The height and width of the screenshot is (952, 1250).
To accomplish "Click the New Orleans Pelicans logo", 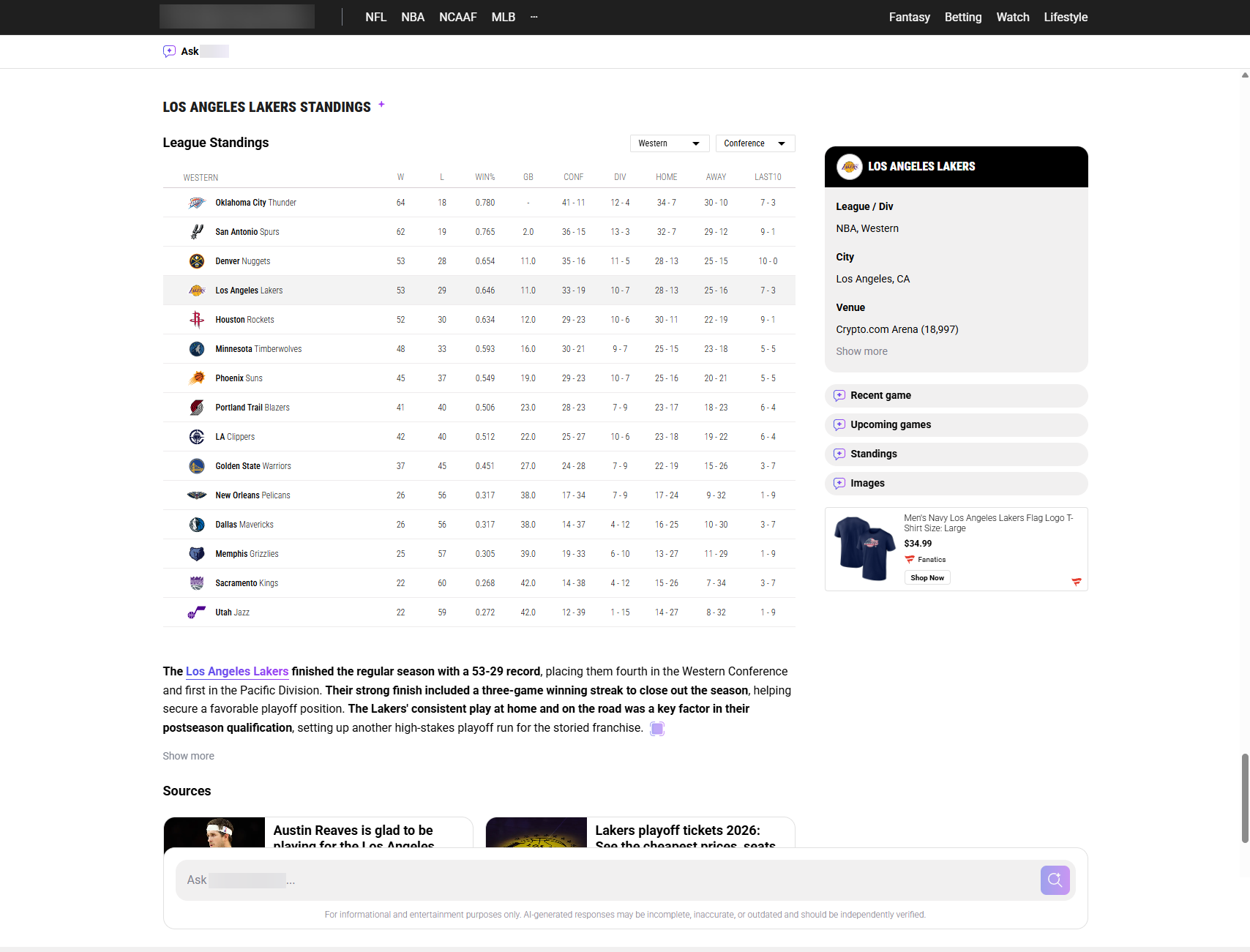I will pos(197,495).
